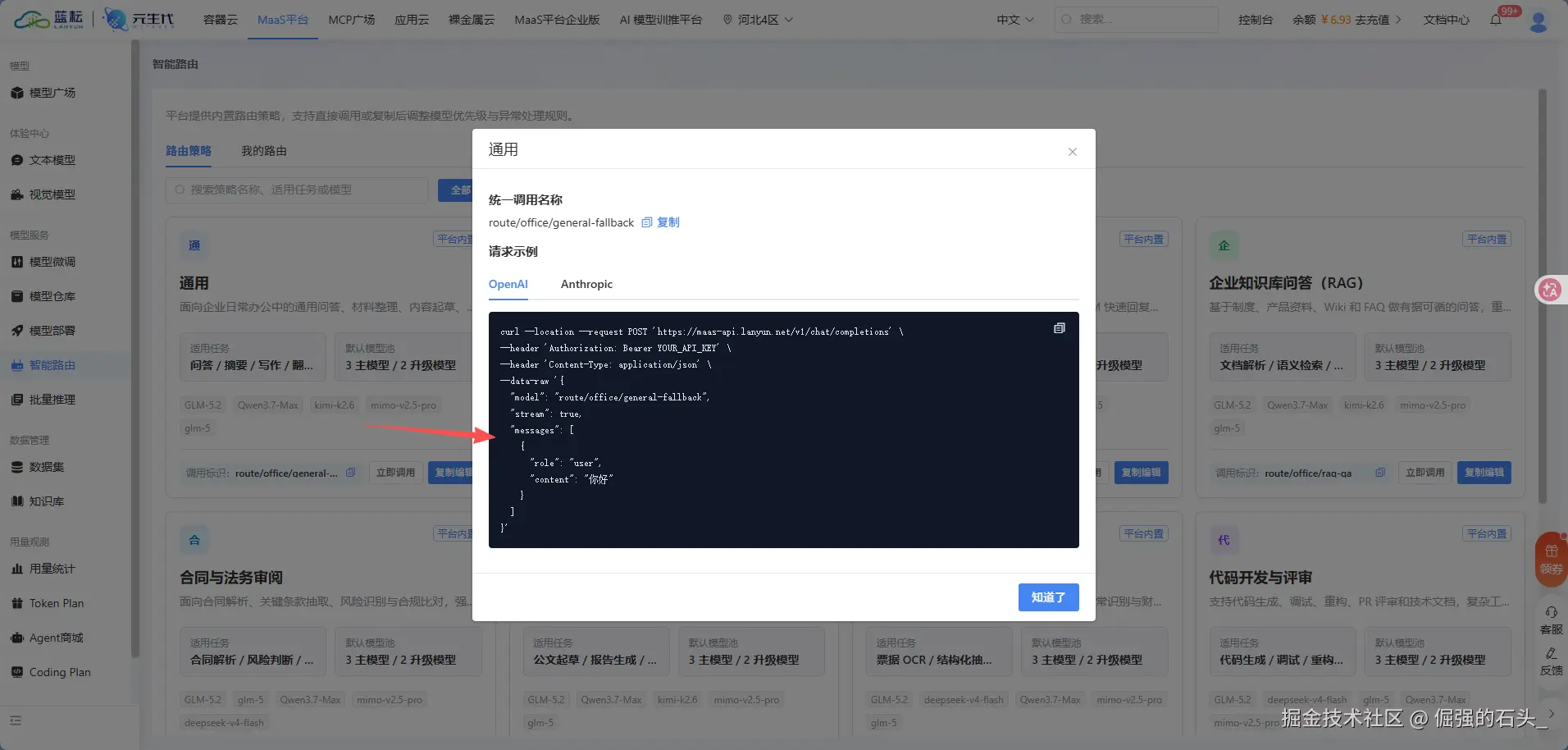Open the 应用云 top menu
This screenshot has width=1568, height=750.
pyautogui.click(x=412, y=20)
